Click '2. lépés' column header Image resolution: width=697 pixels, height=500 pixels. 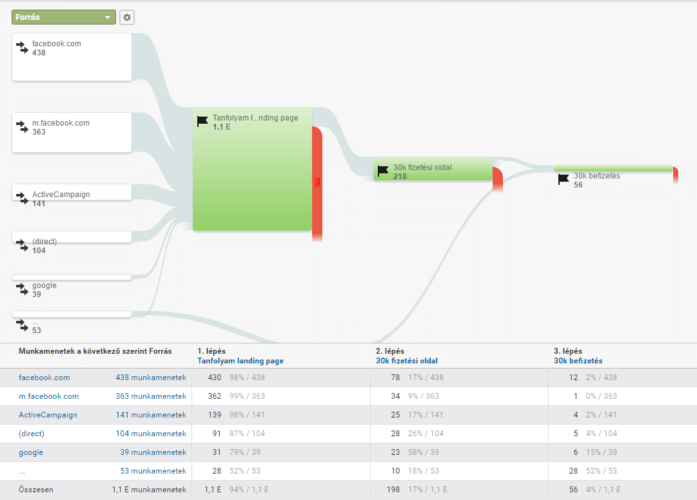pos(390,351)
